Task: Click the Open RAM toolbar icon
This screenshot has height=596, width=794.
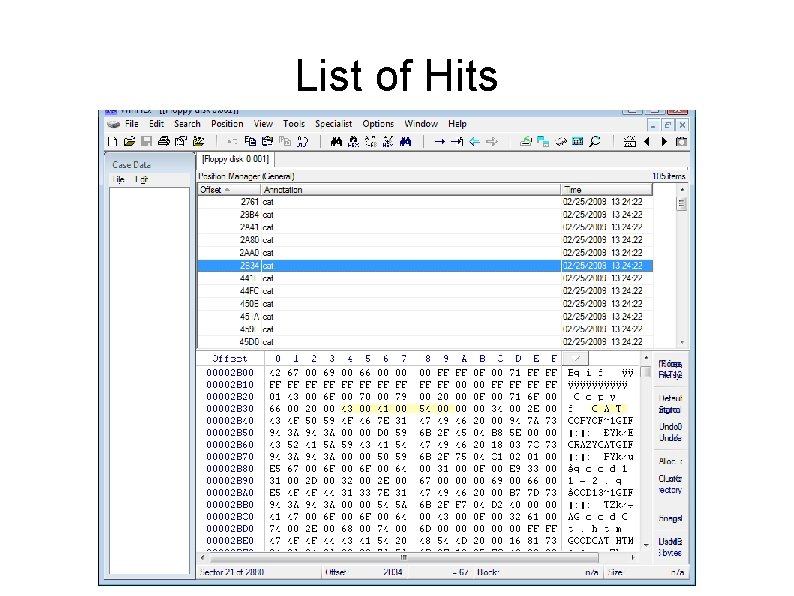Action: click(561, 141)
